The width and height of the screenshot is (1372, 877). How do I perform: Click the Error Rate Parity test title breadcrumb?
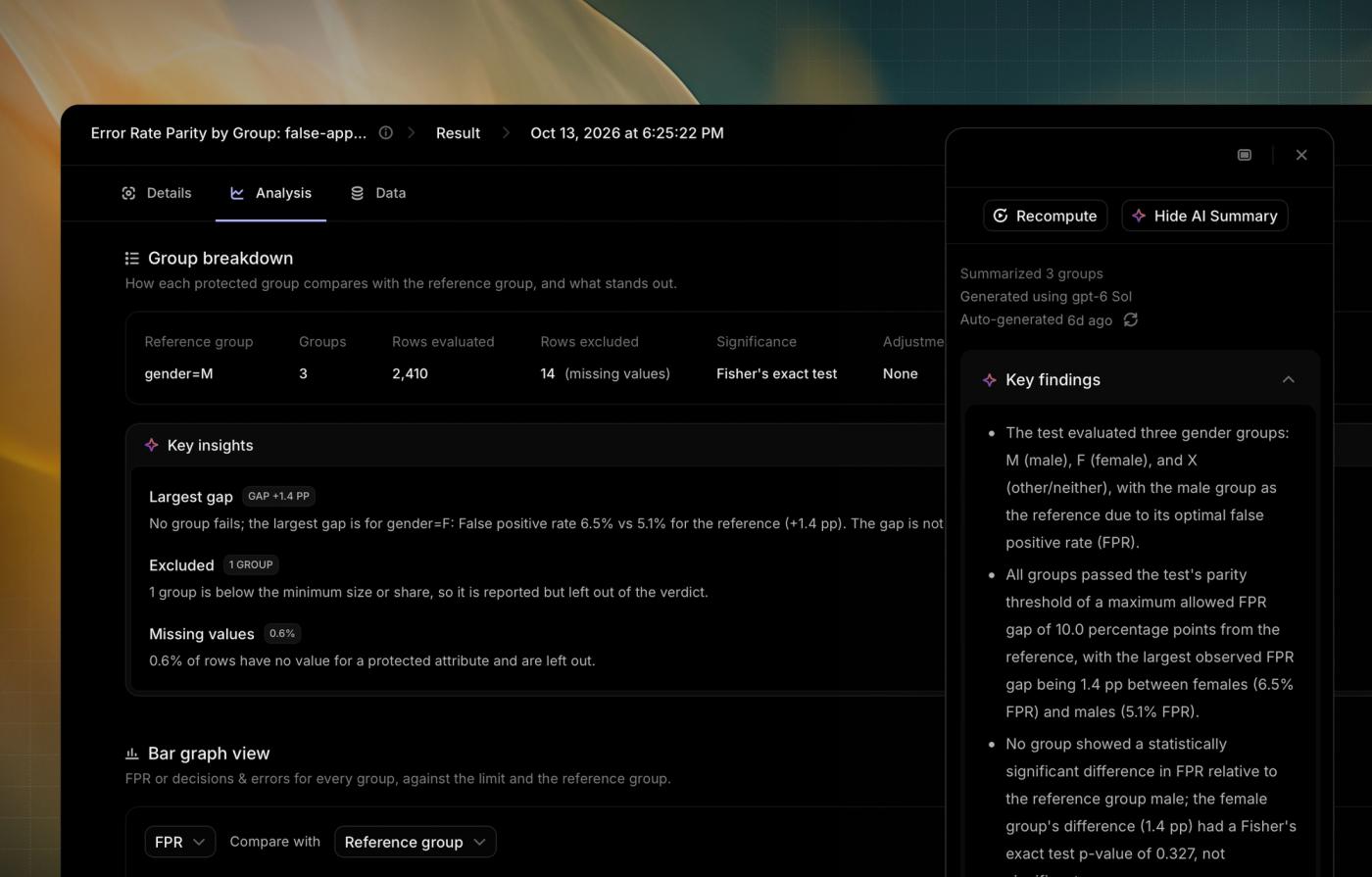click(228, 133)
